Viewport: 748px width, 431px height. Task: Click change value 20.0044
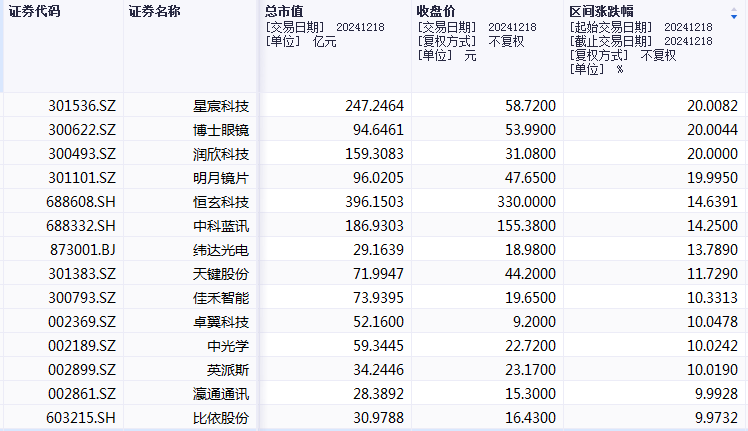point(713,130)
